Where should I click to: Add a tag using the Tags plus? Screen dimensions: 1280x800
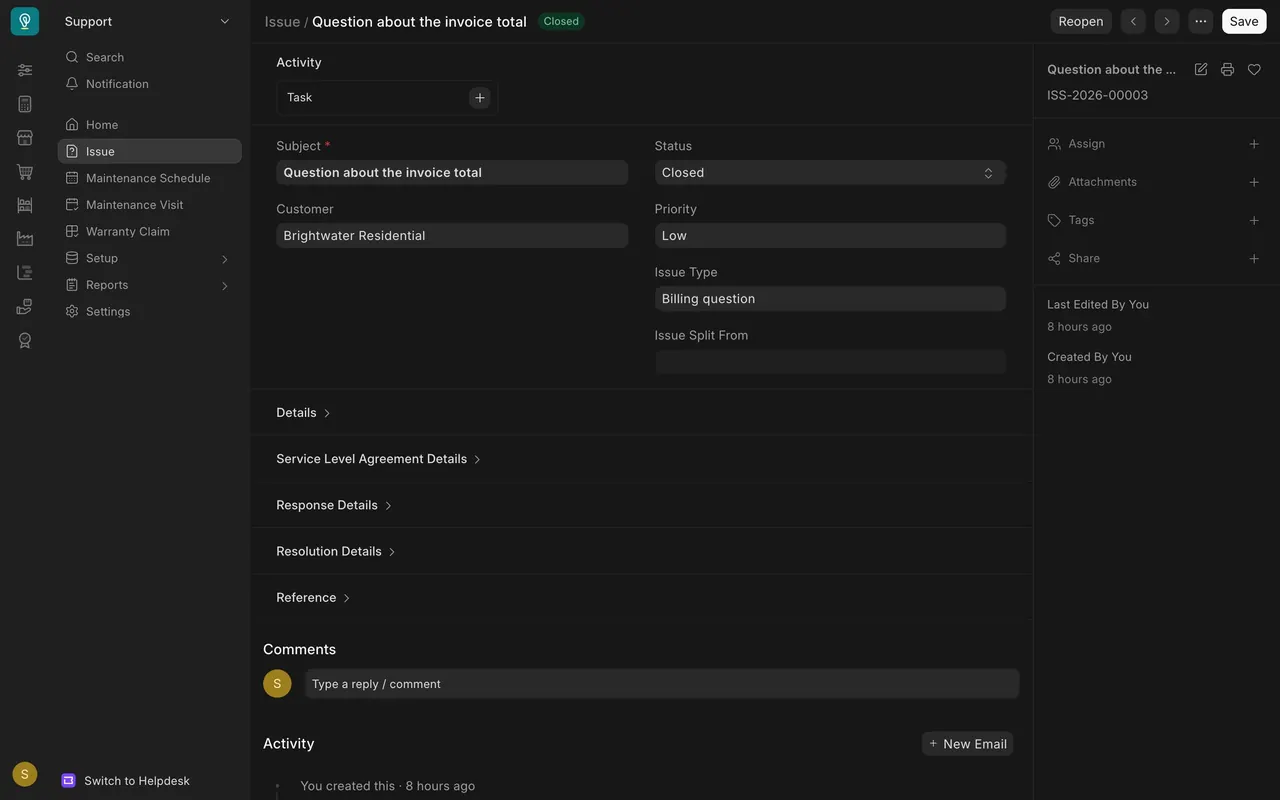pos(1254,220)
